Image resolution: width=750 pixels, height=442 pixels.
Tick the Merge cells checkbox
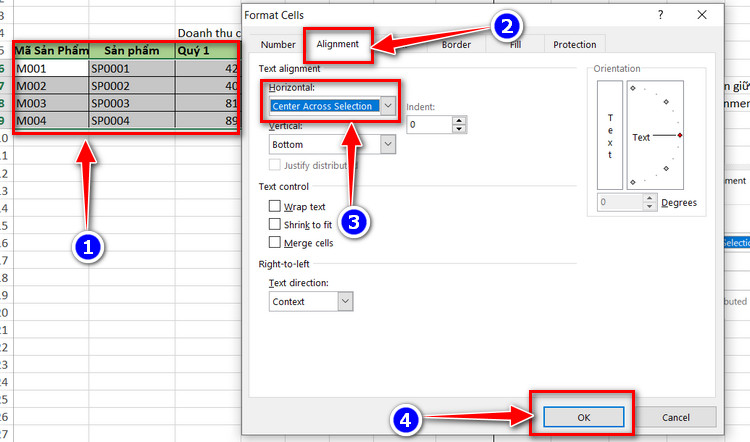(275, 242)
